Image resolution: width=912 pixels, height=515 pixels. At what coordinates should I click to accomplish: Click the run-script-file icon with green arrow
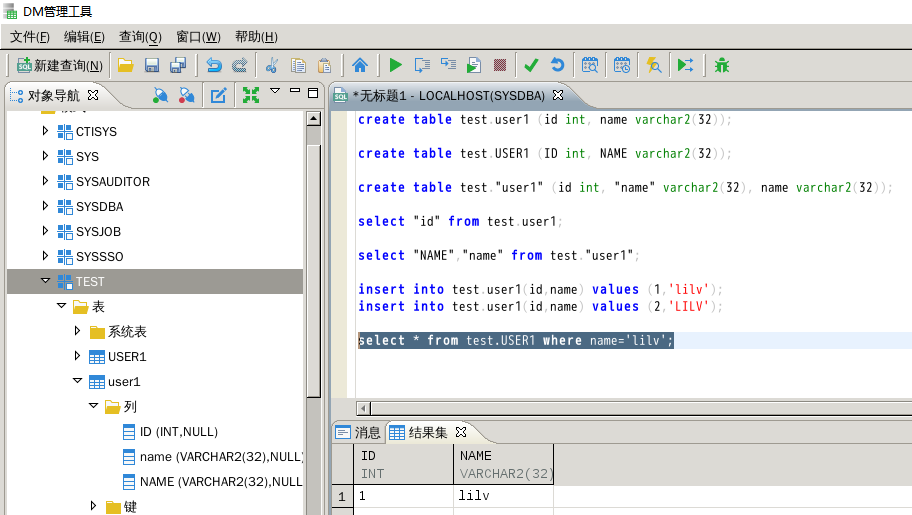tap(473, 65)
